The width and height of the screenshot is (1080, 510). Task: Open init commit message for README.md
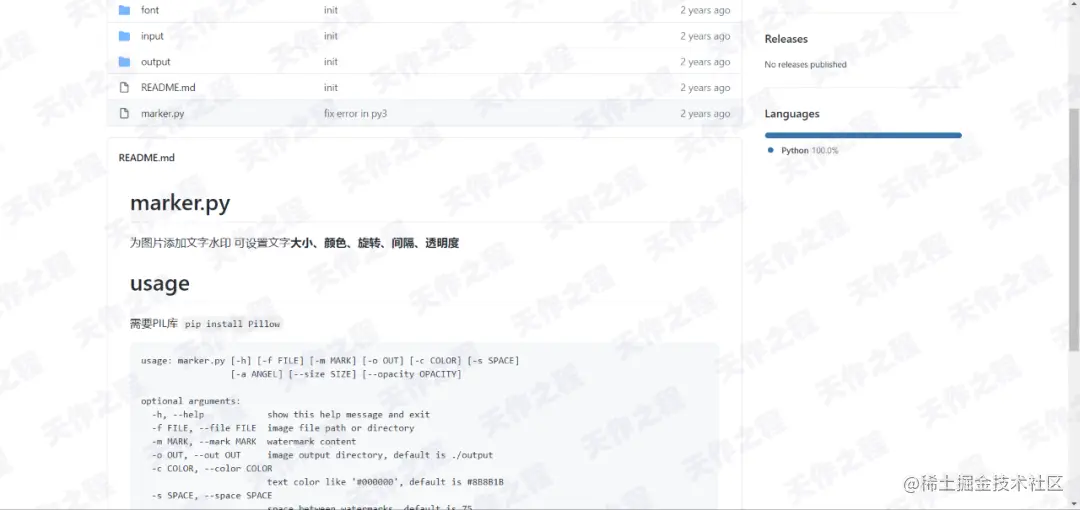[331, 88]
